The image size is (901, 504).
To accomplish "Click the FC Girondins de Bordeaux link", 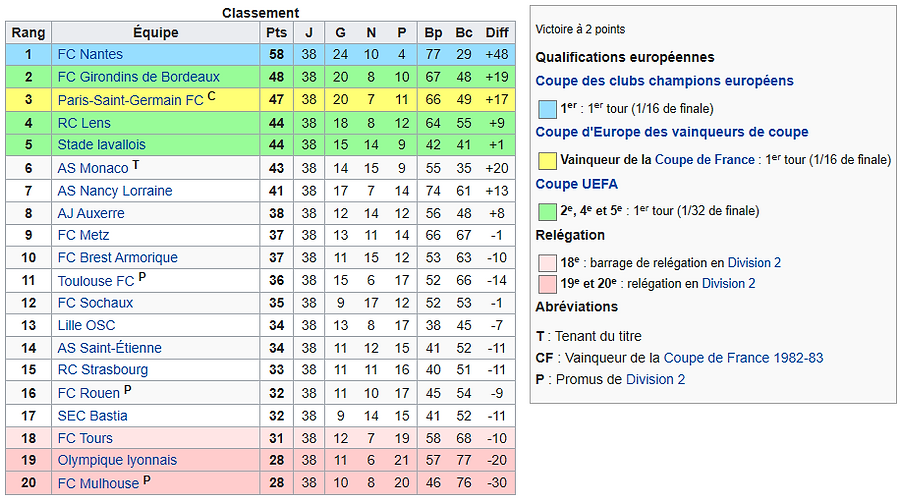I will point(138,77).
